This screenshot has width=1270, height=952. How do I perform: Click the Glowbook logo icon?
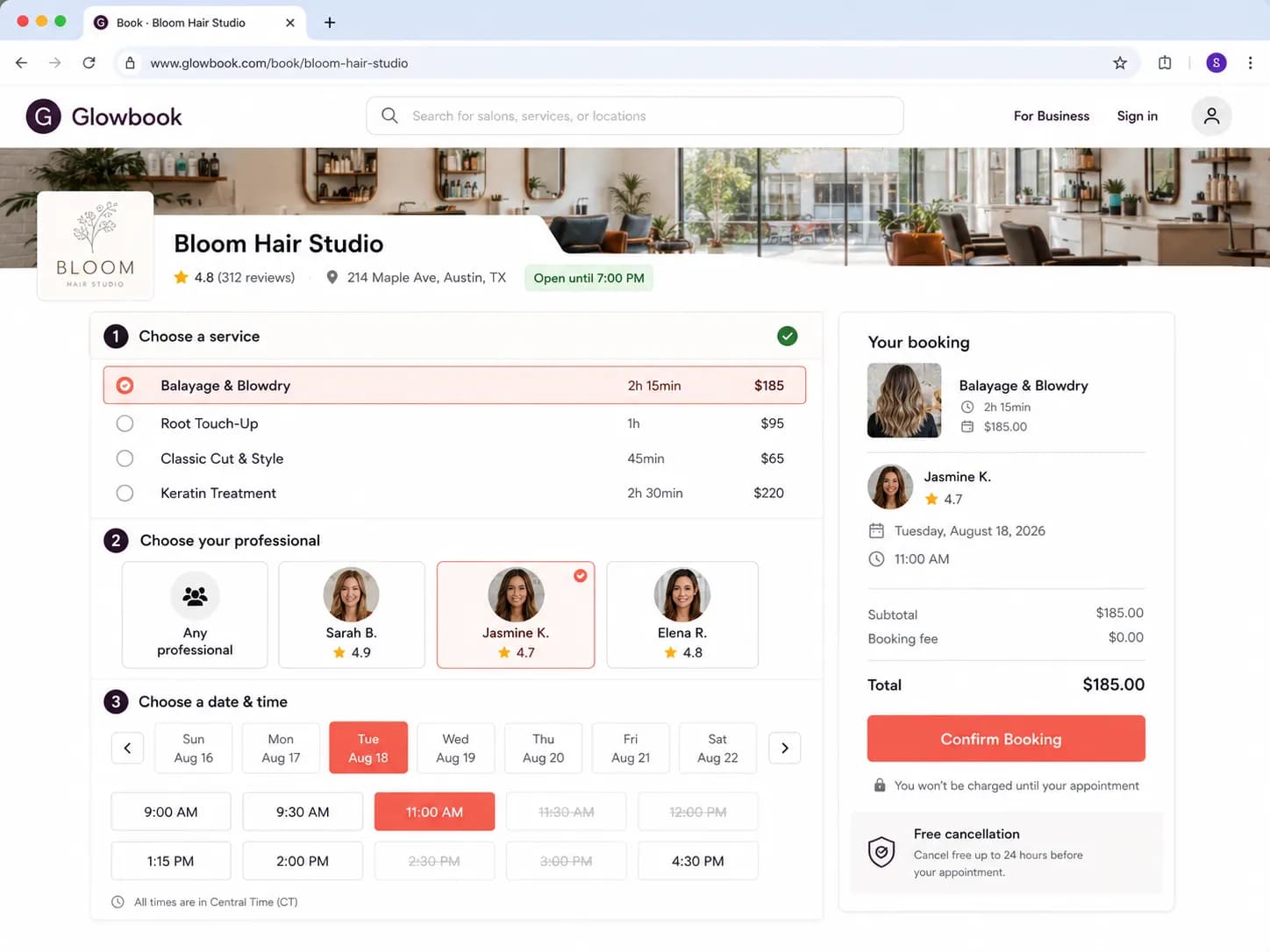click(43, 116)
